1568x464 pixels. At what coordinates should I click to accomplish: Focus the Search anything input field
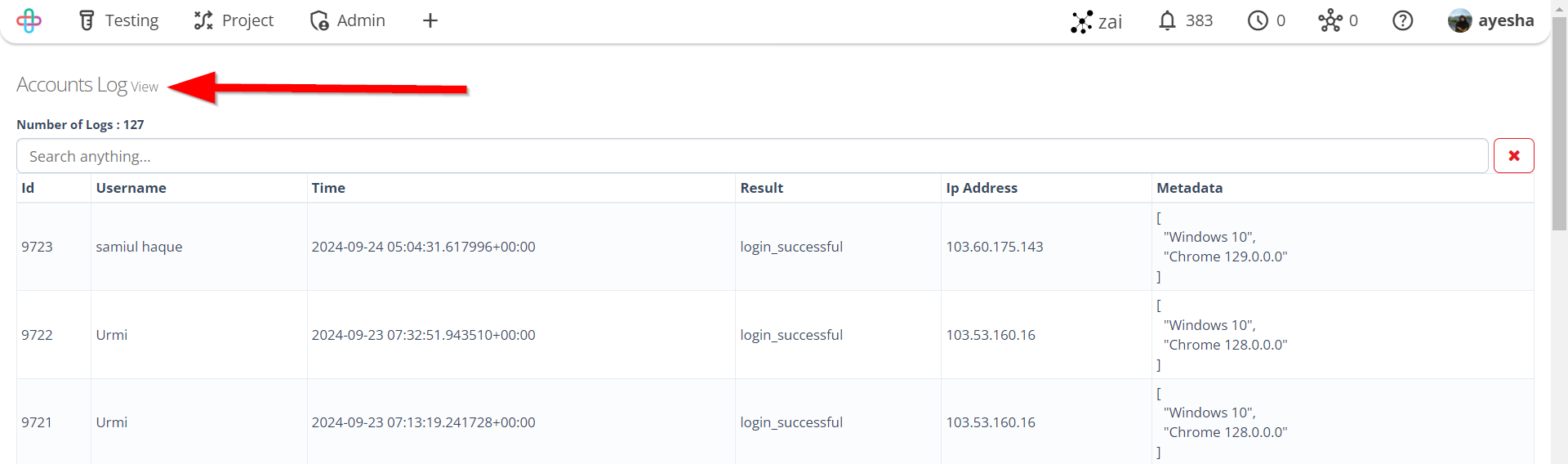(x=752, y=156)
